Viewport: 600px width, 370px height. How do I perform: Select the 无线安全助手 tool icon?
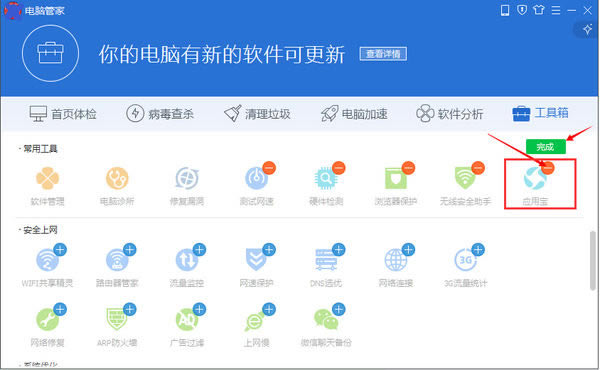click(x=465, y=178)
